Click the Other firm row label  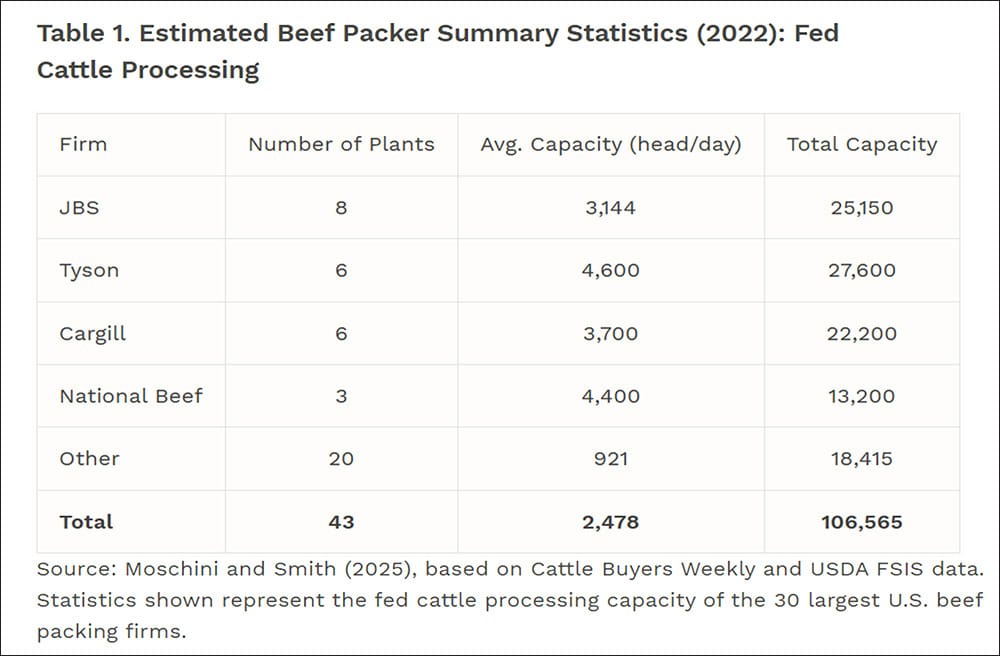89,459
